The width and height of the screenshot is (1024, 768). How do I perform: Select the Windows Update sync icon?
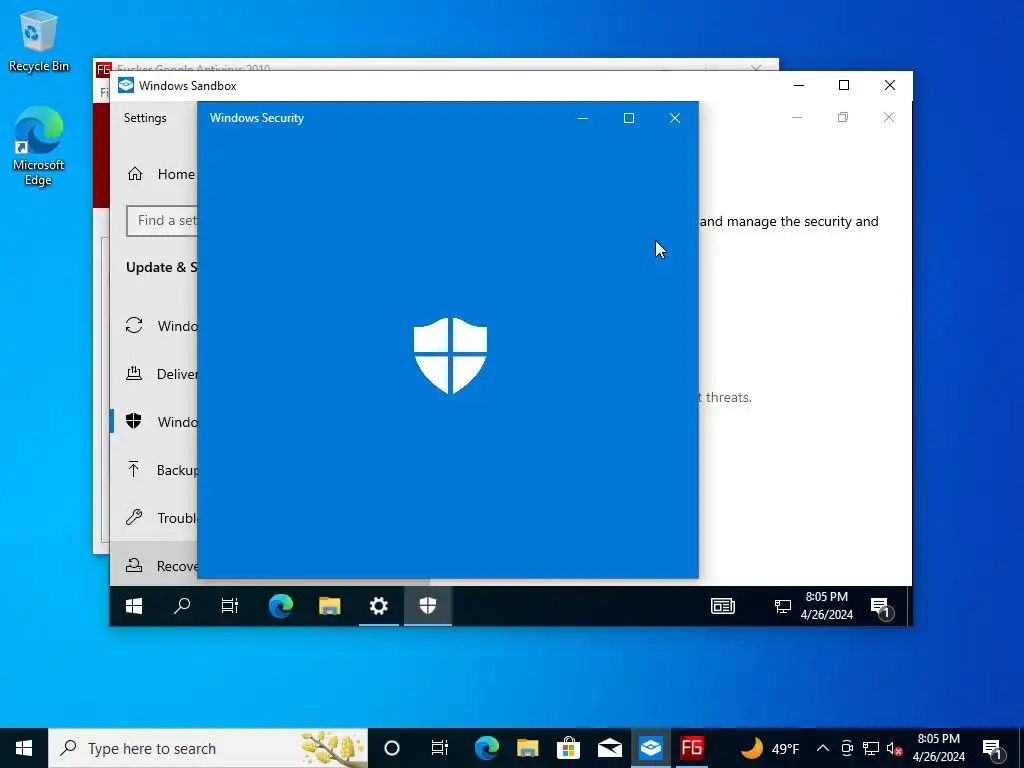(134, 325)
